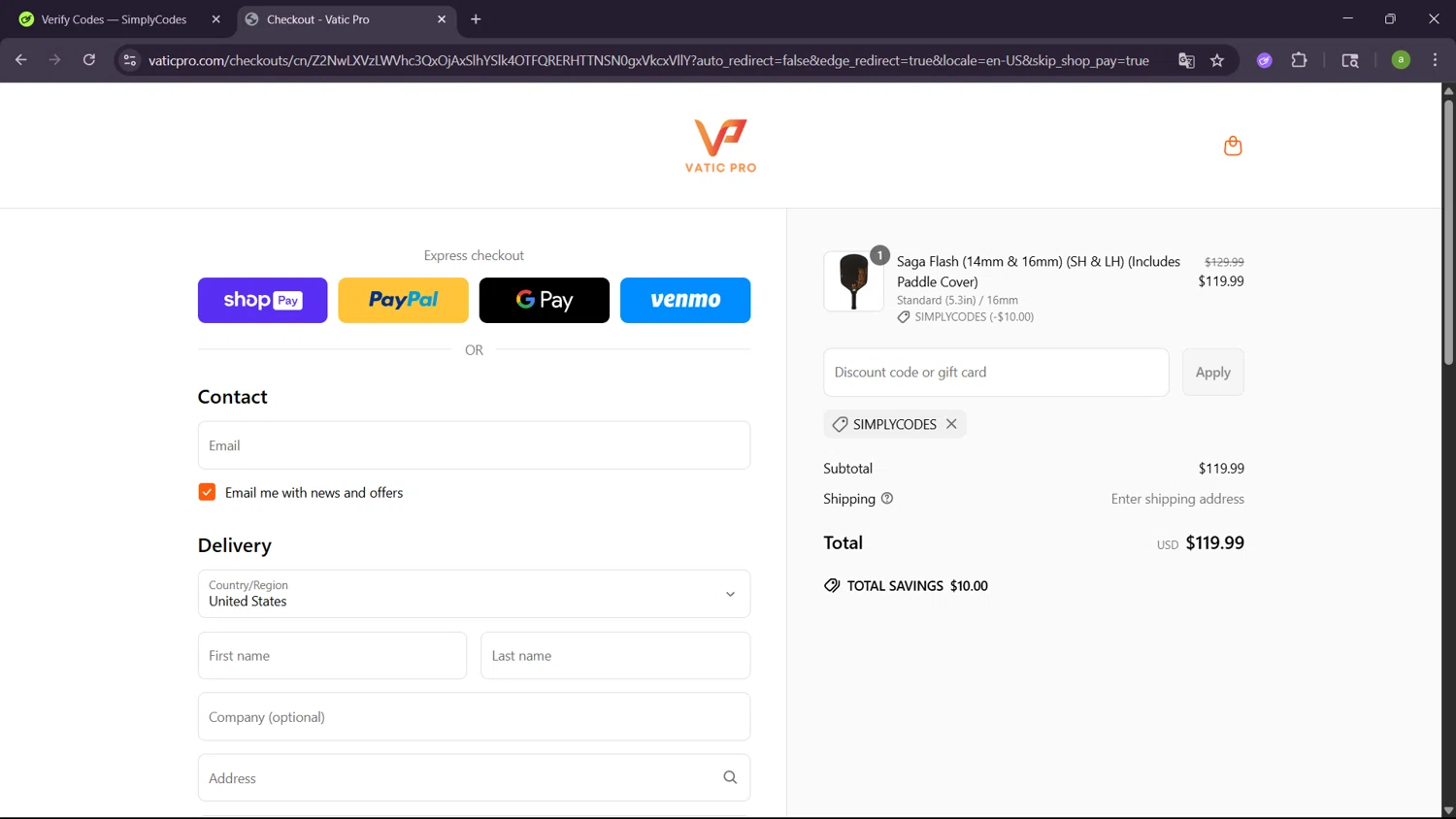Focus the Last name field
1456x819 pixels.
(615, 656)
